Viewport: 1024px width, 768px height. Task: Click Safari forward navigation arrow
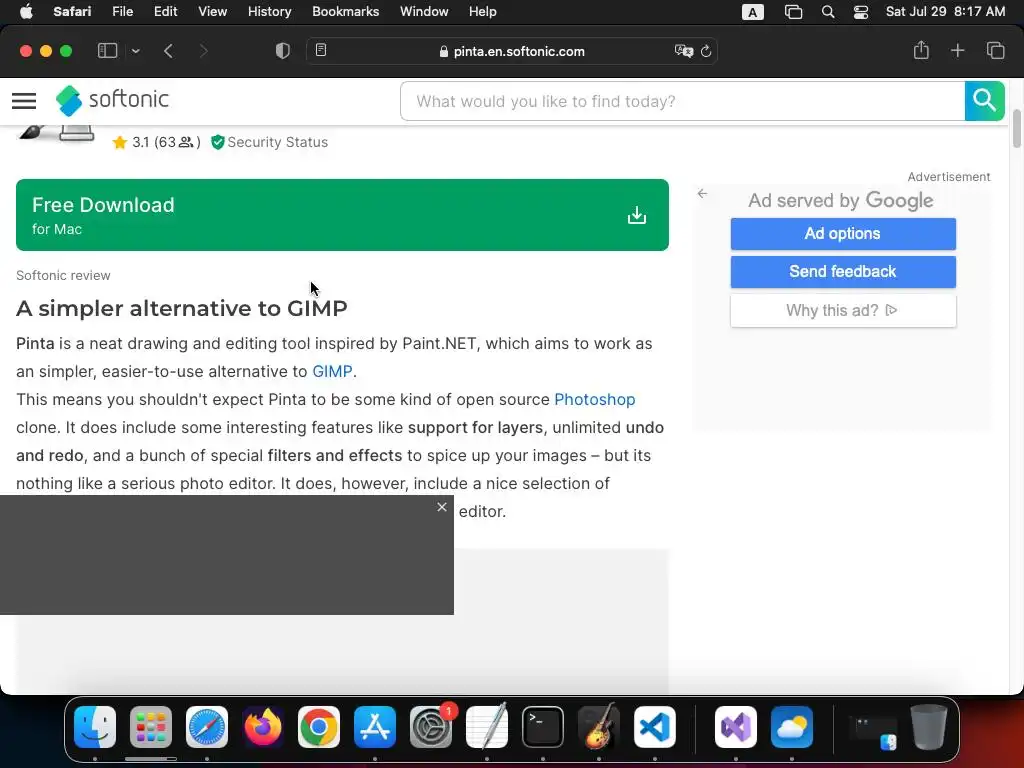(203, 51)
